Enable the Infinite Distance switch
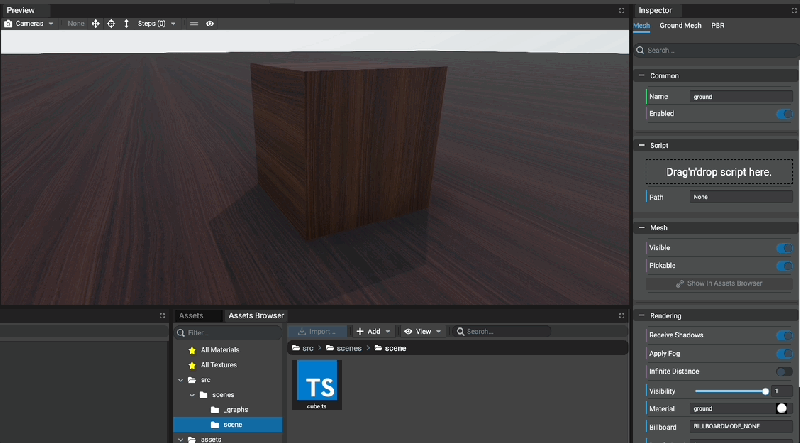The height and width of the screenshot is (443, 800). [x=783, y=371]
